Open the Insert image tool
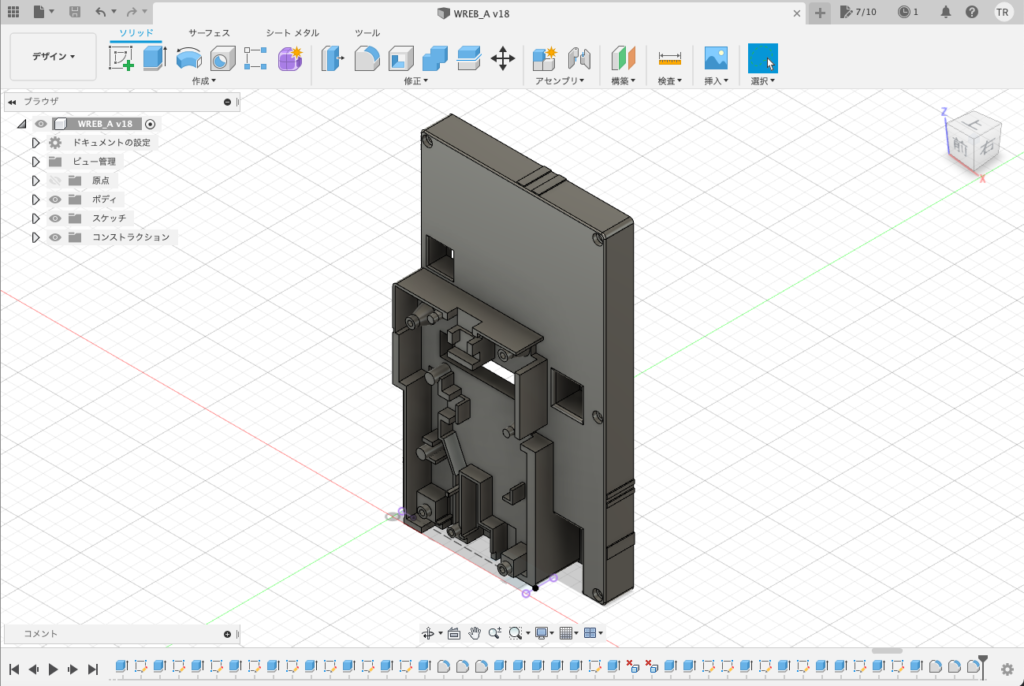Screen dimensions: 1024x686 coord(715,58)
